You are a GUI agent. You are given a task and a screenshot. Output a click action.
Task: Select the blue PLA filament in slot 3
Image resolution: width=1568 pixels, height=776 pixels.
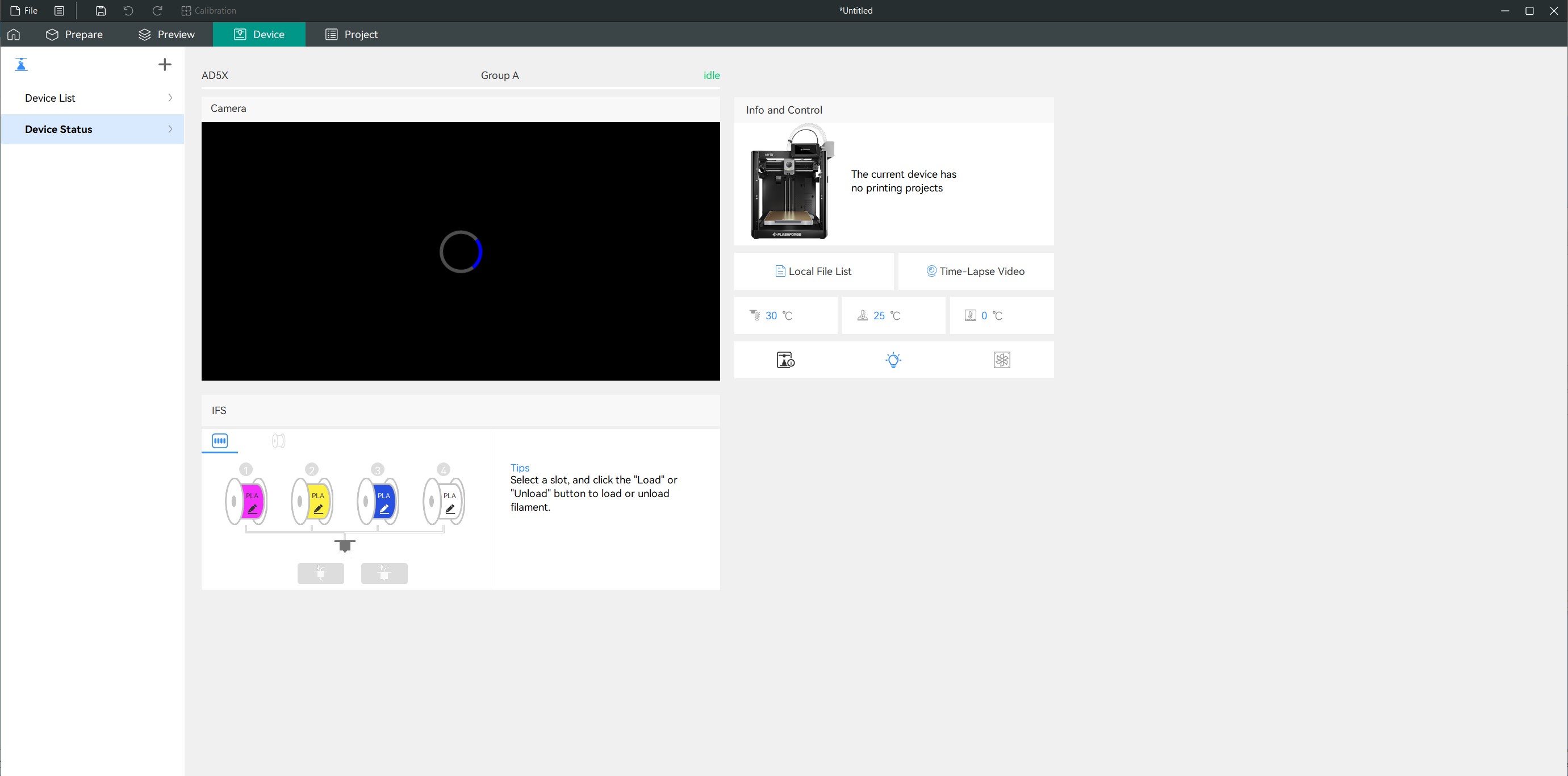379,500
